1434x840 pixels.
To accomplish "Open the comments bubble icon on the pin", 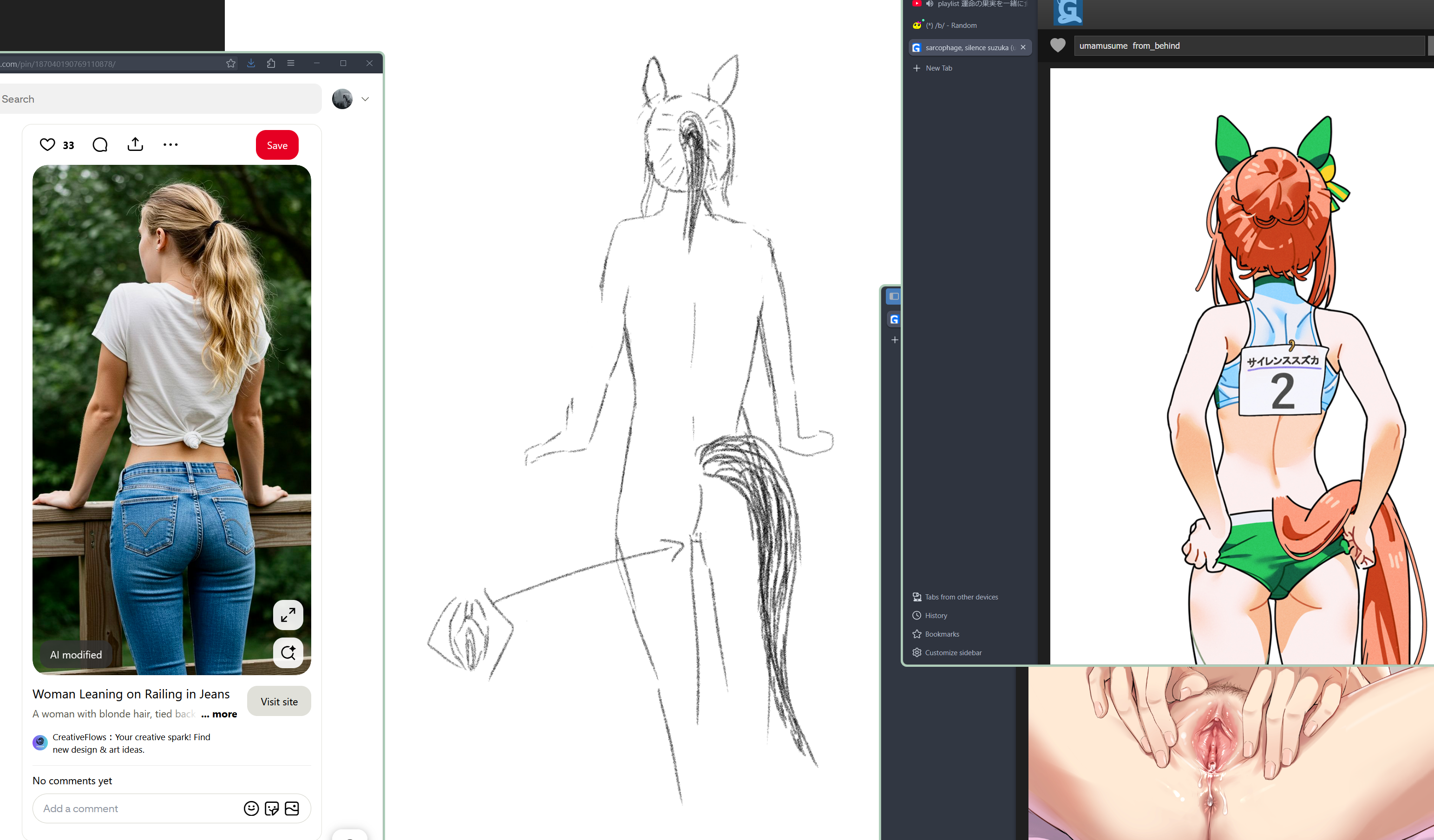I will 100,145.
